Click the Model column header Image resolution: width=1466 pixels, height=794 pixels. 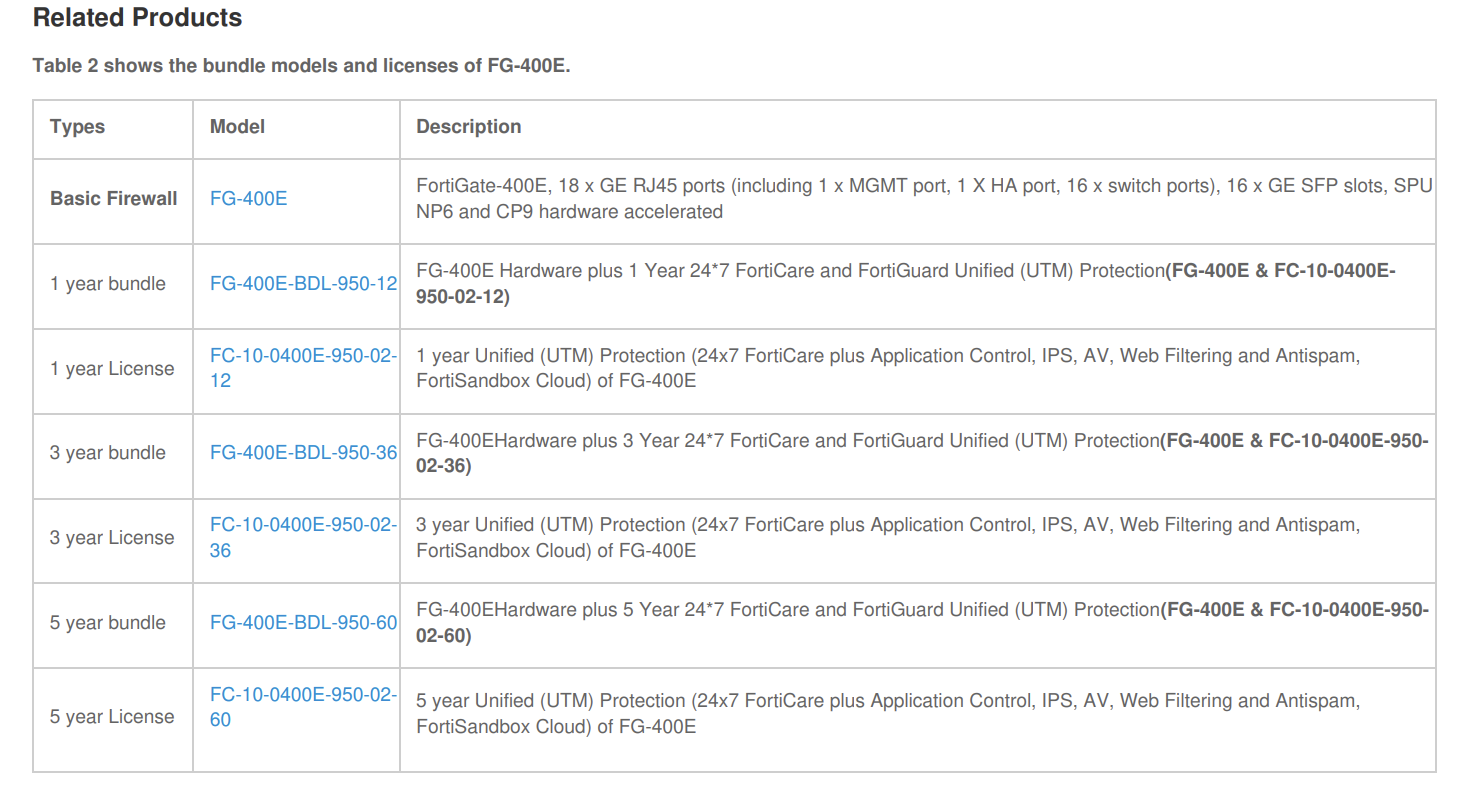(x=237, y=127)
